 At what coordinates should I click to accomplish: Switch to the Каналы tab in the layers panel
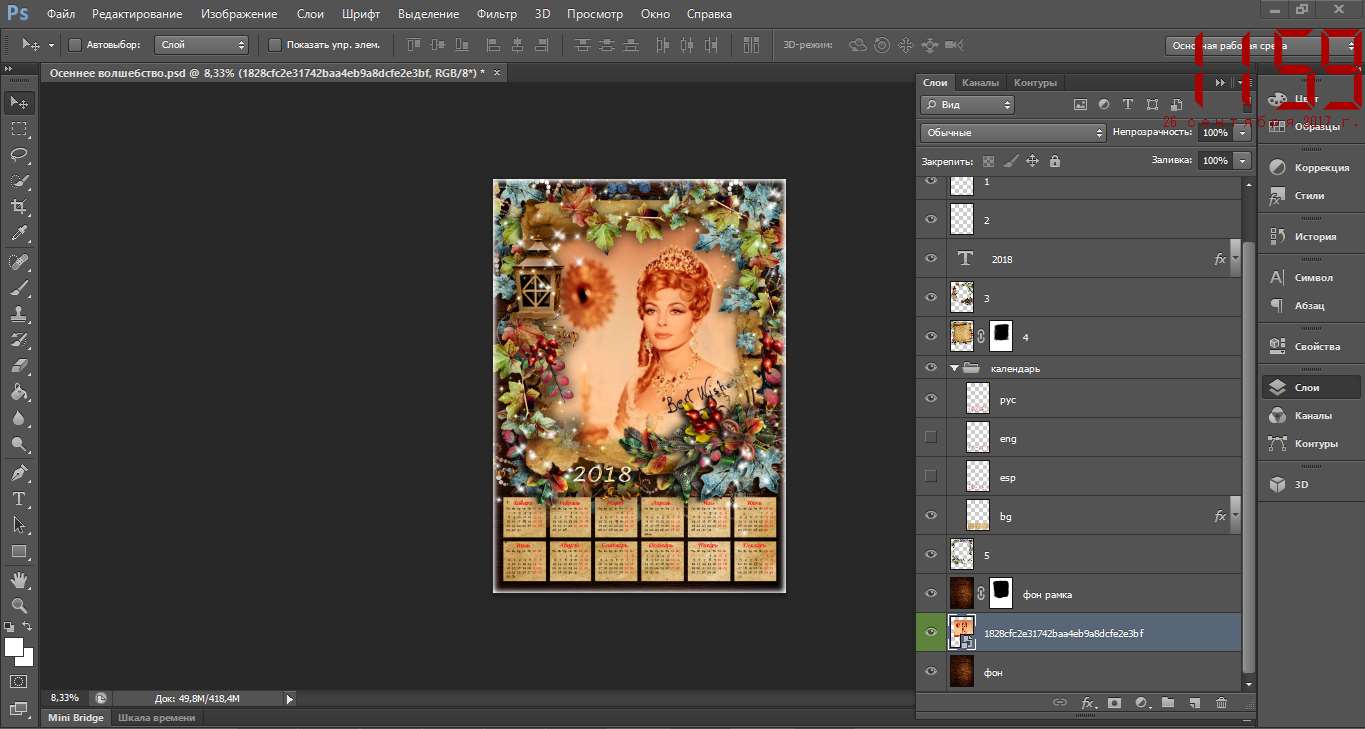coord(980,83)
